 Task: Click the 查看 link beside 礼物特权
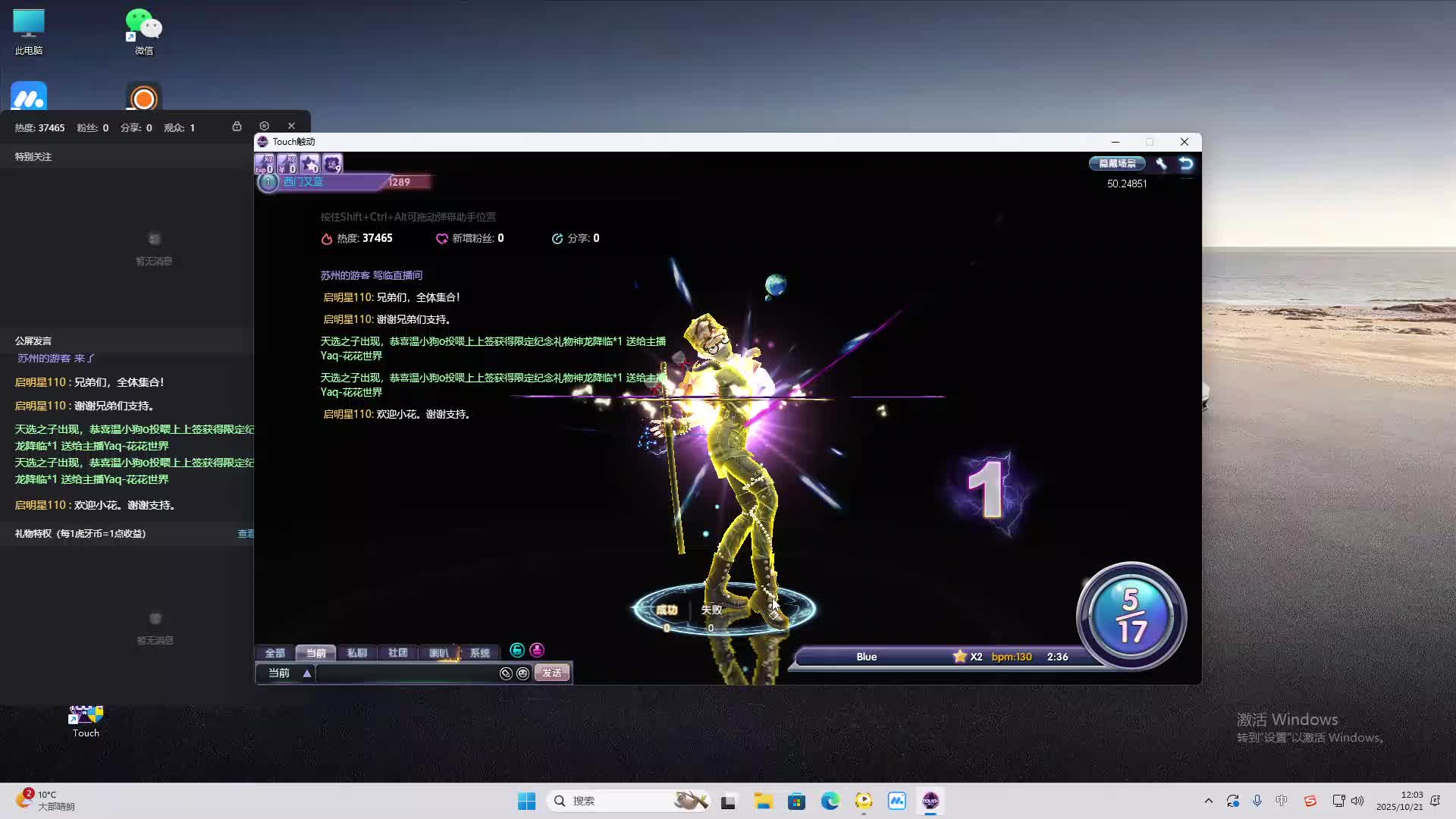pos(246,534)
